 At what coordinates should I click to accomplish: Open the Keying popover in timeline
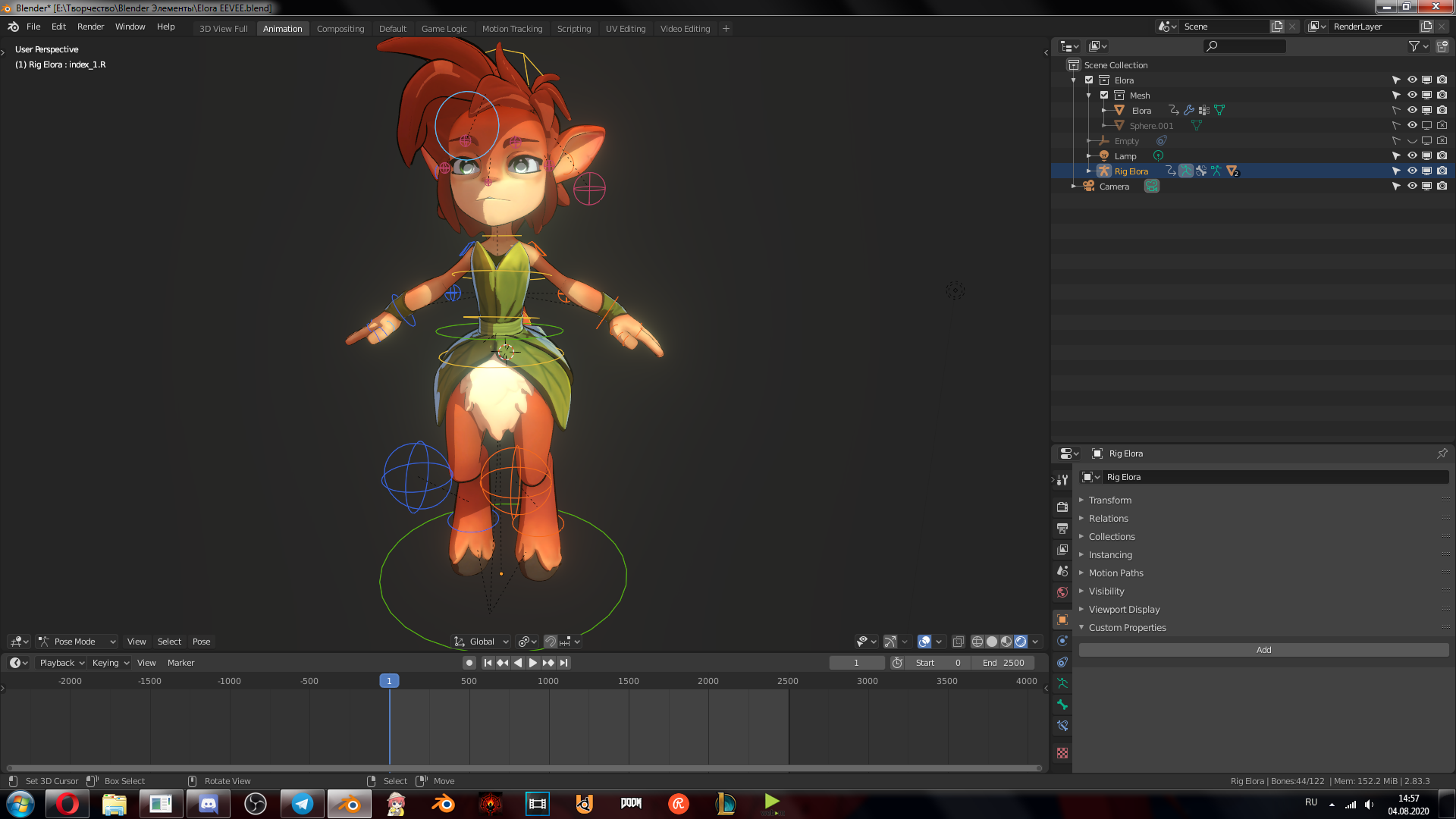(x=110, y=663)
